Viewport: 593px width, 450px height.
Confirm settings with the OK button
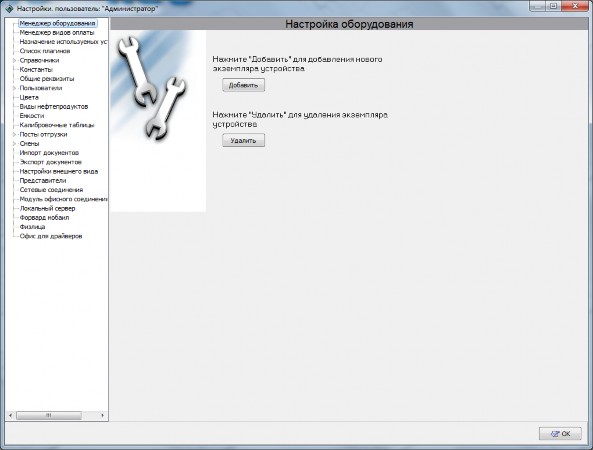point(560,434)
